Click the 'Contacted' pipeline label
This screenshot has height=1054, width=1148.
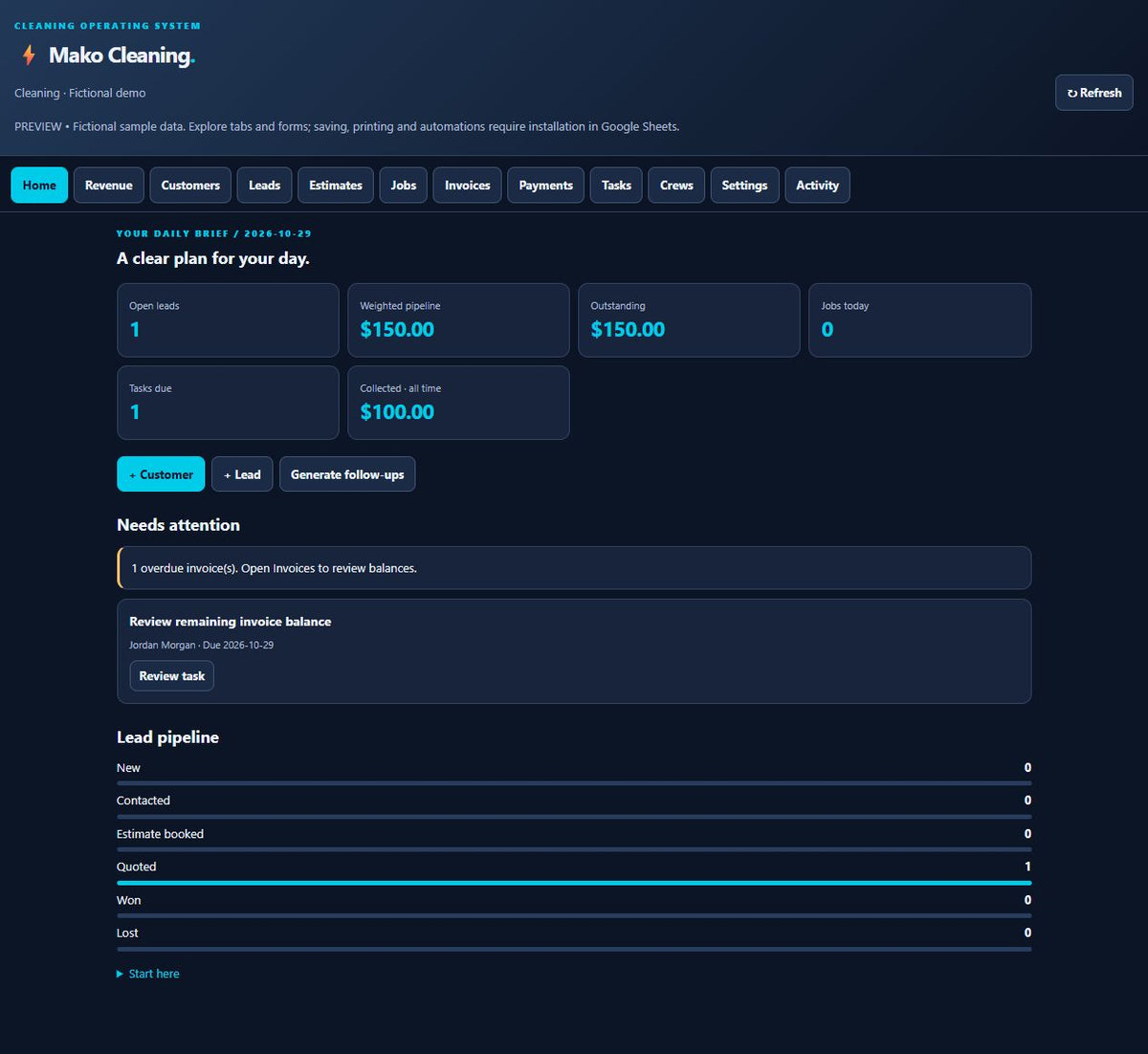coord(143,801)
